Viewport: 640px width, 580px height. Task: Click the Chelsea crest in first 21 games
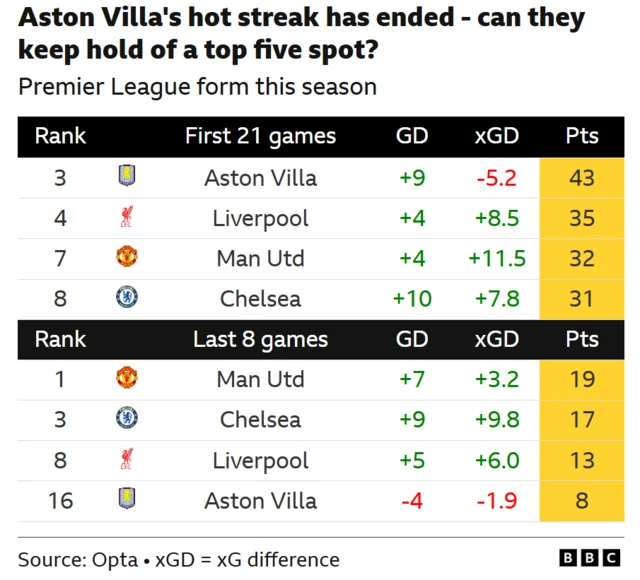[x=127, y=297]
